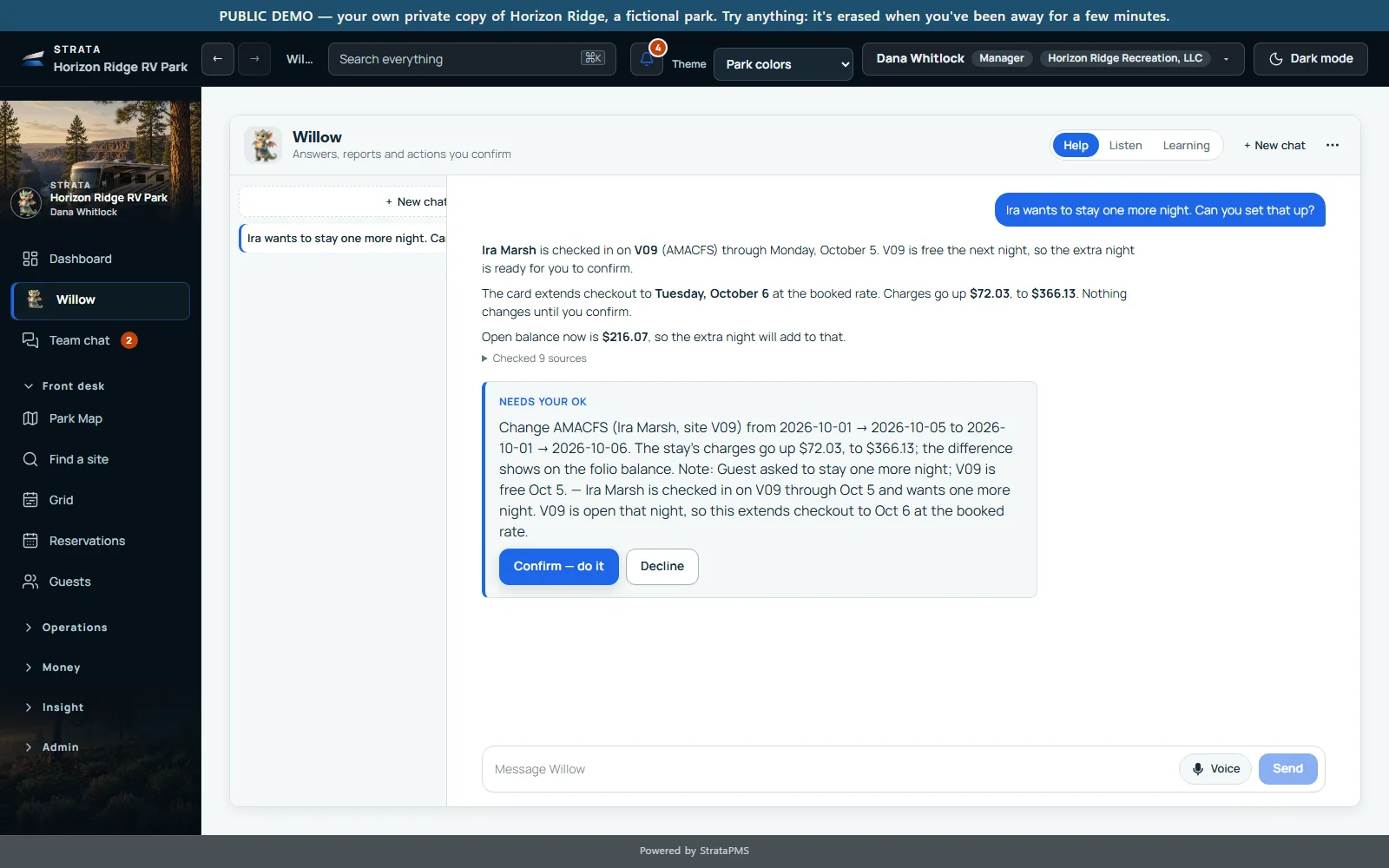The image size is (1389, 868).
Task: Open Team chat in the sidebar
Action: pyautogui.click(x=101, y=340)
